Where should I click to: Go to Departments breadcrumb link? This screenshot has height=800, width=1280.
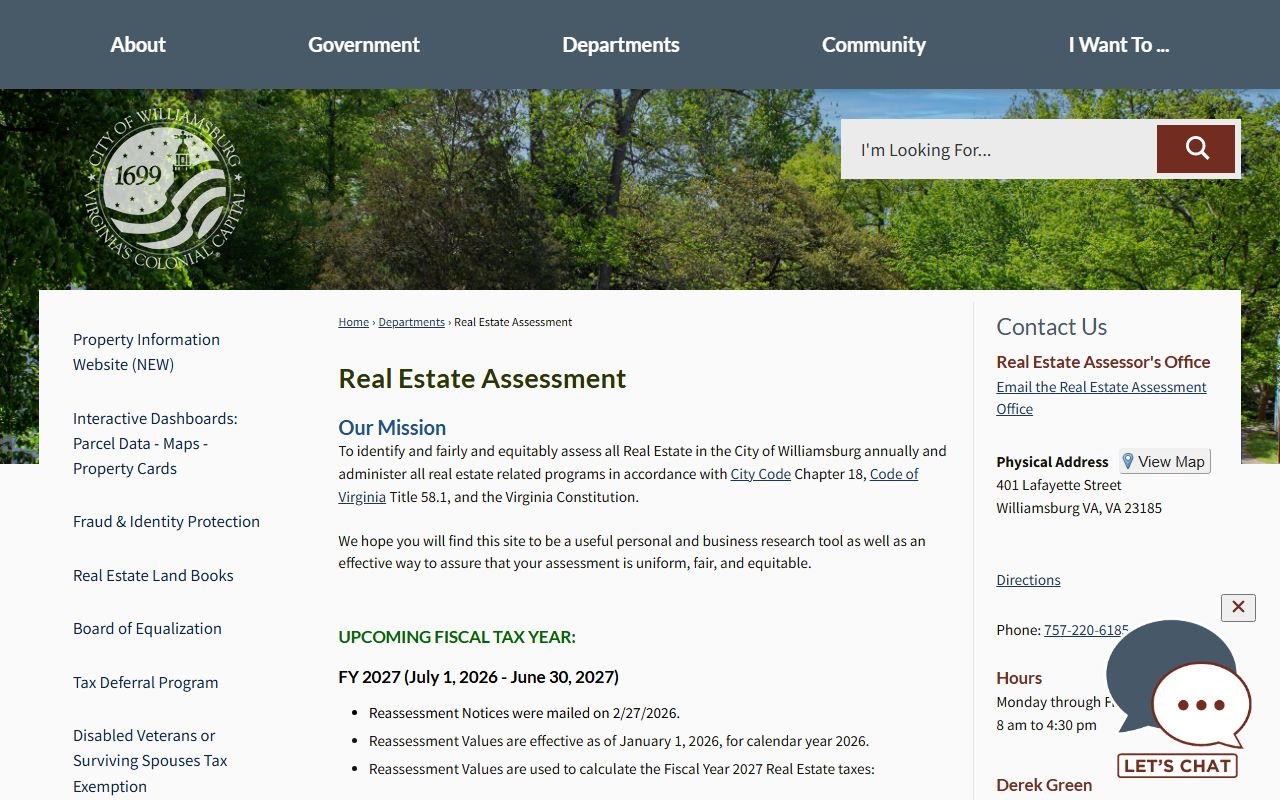point(412,322)
